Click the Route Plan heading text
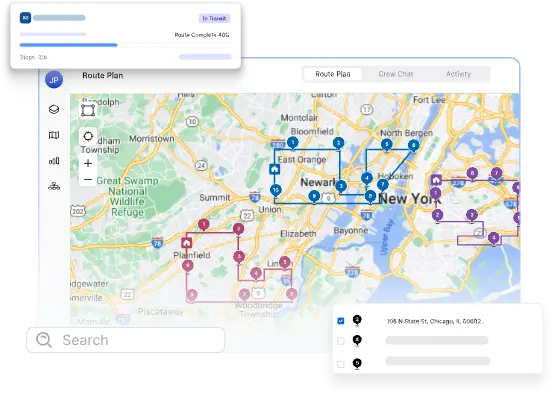 (x=103, y=75)
